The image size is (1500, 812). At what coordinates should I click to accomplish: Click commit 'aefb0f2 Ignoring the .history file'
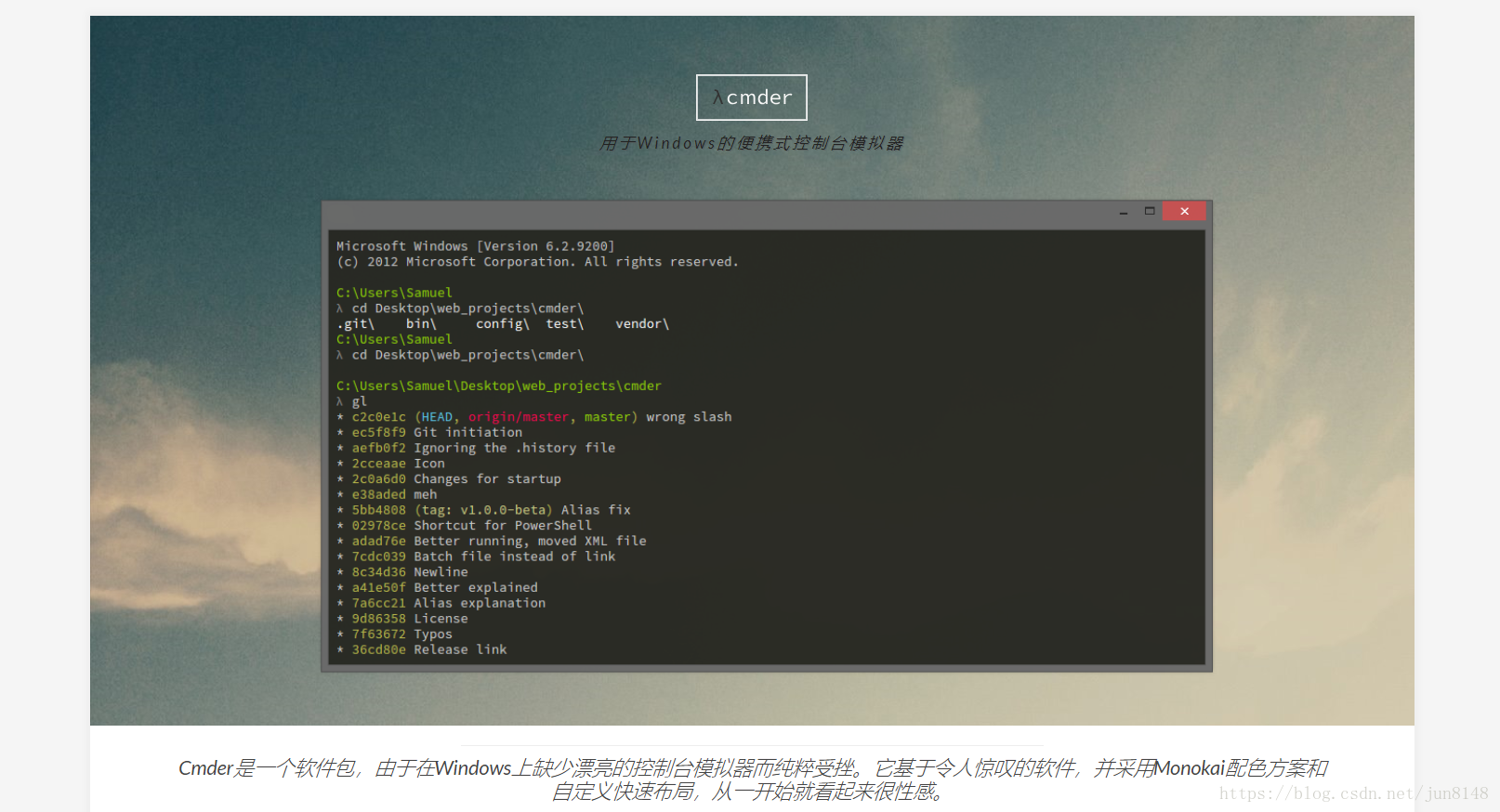(x=476, y=448)
